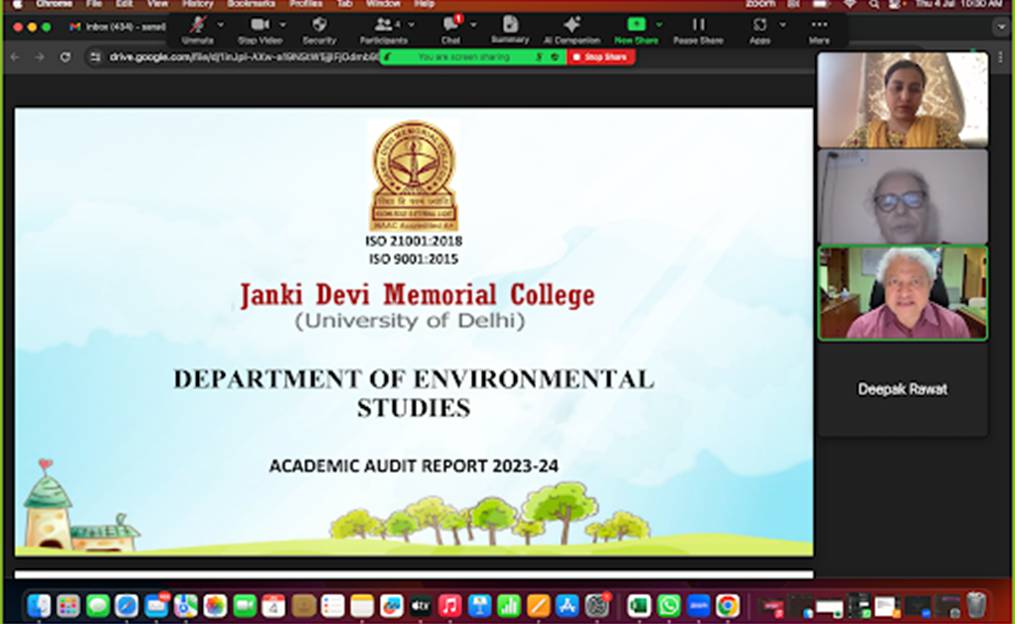Open the History menu in menu bar
This screenshot has height=624, width=1015.
pos(197,4)
